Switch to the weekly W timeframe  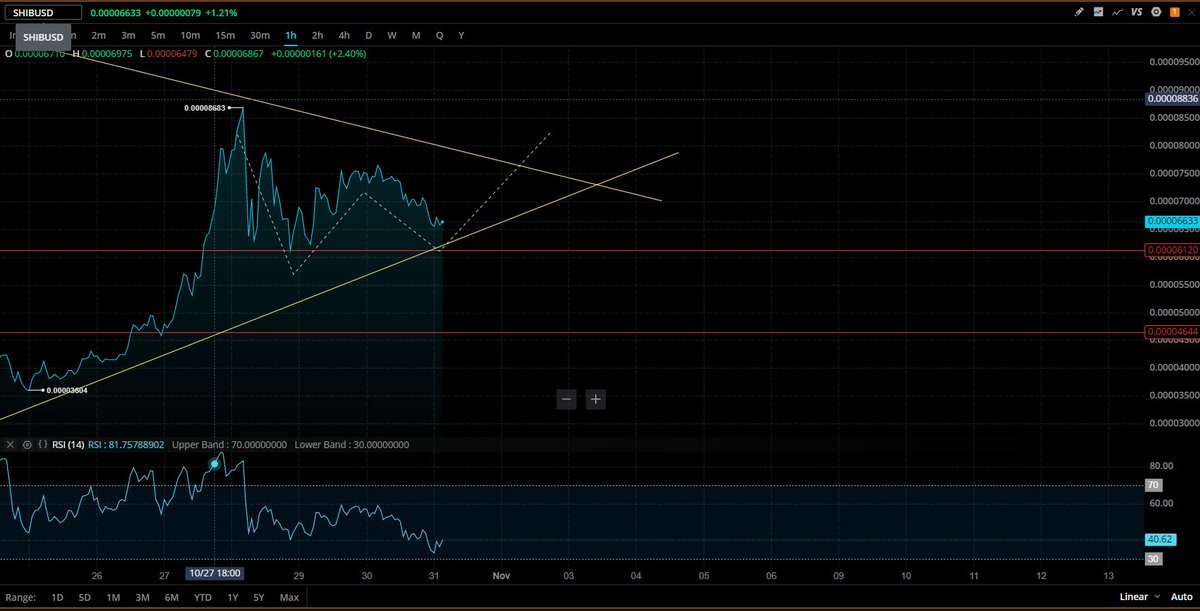[x=392, y=35]
